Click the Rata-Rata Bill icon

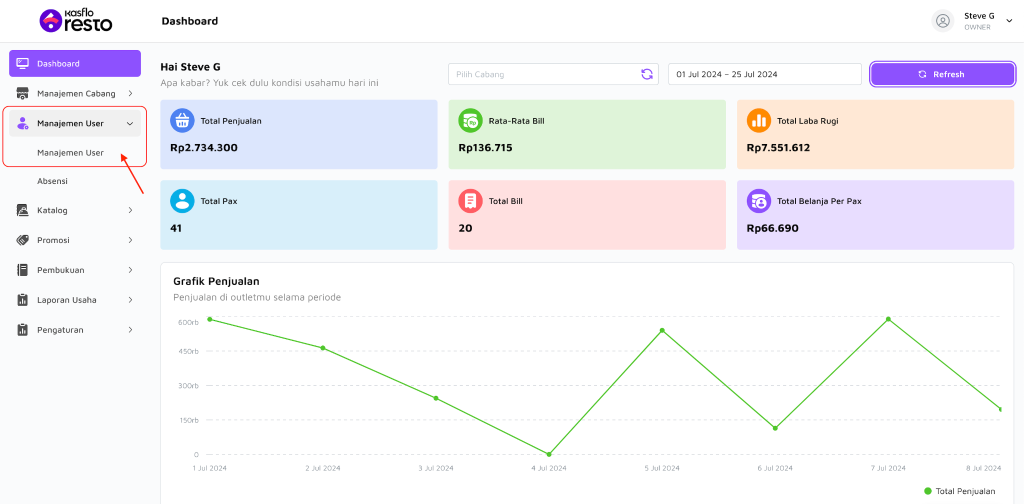click(470, 121)
